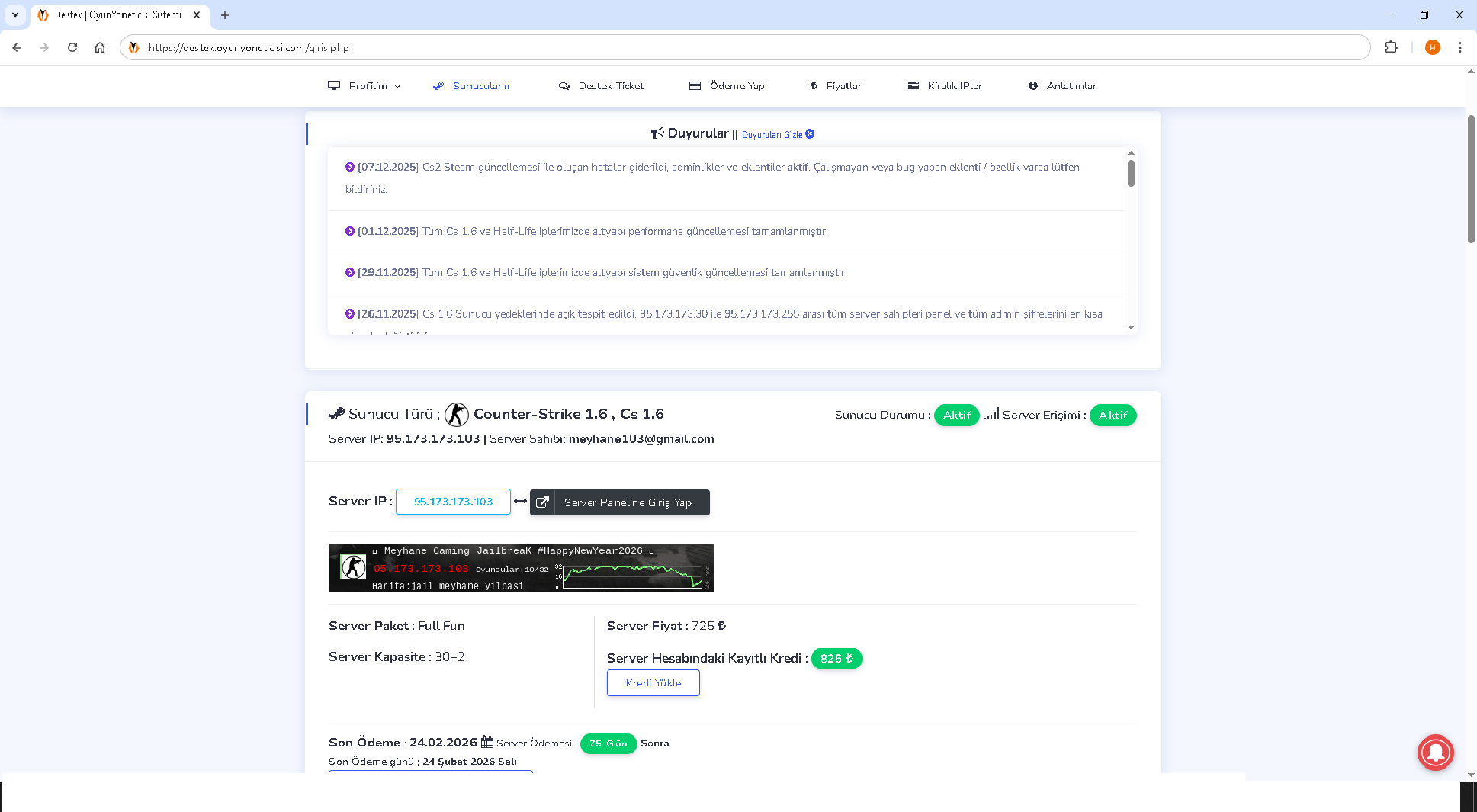Select the 01.12.2025 announcement text

coord(586,231)
